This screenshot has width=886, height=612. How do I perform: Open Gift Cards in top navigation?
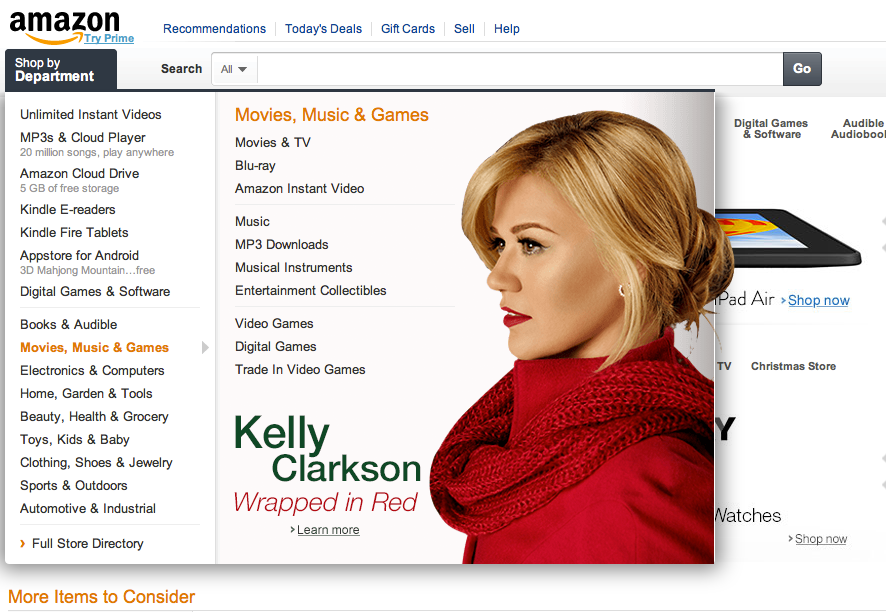point(408,29)
